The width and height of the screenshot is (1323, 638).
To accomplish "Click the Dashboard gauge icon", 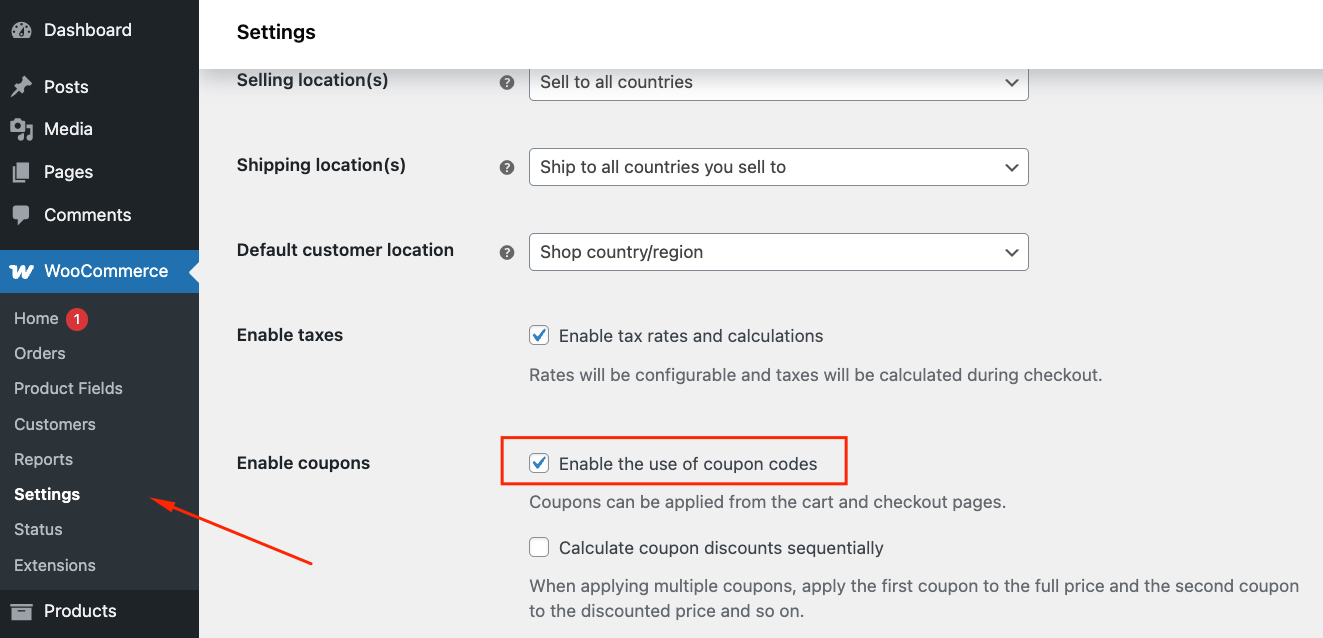I will click(21, 30).
